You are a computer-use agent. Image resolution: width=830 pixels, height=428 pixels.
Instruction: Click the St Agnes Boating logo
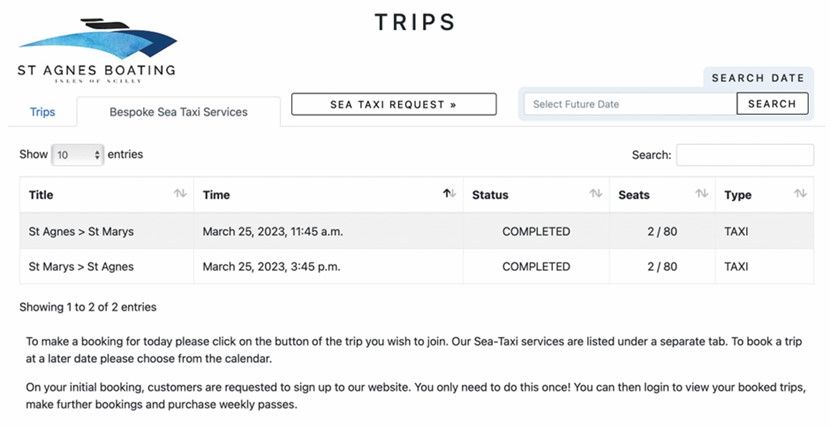point(97,51)
